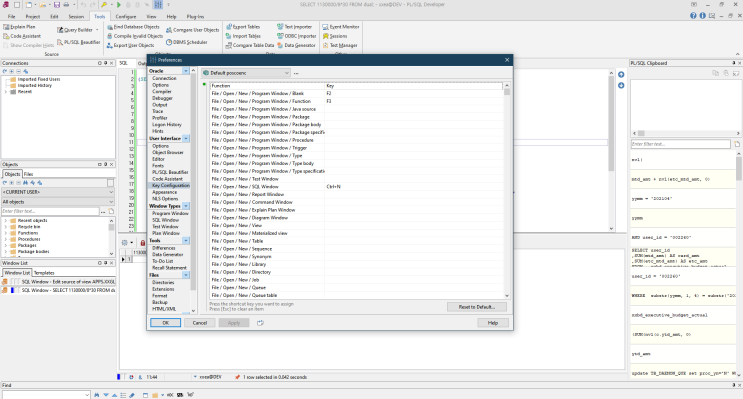This screenshot has height=399, width=743.
Task: Open the Session ribbon tab
Action: 76,17
